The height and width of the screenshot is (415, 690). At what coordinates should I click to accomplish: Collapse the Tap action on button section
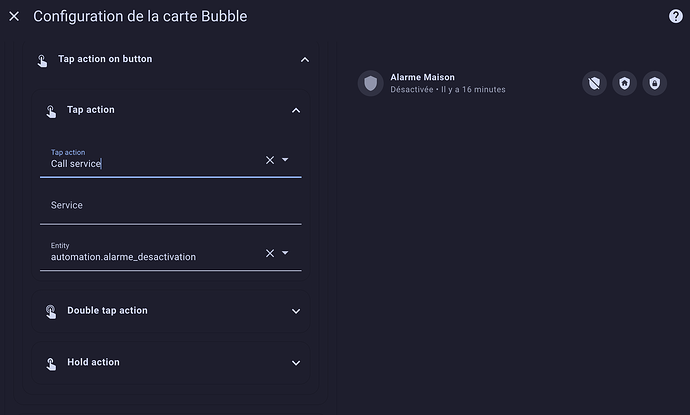point(305,59)
